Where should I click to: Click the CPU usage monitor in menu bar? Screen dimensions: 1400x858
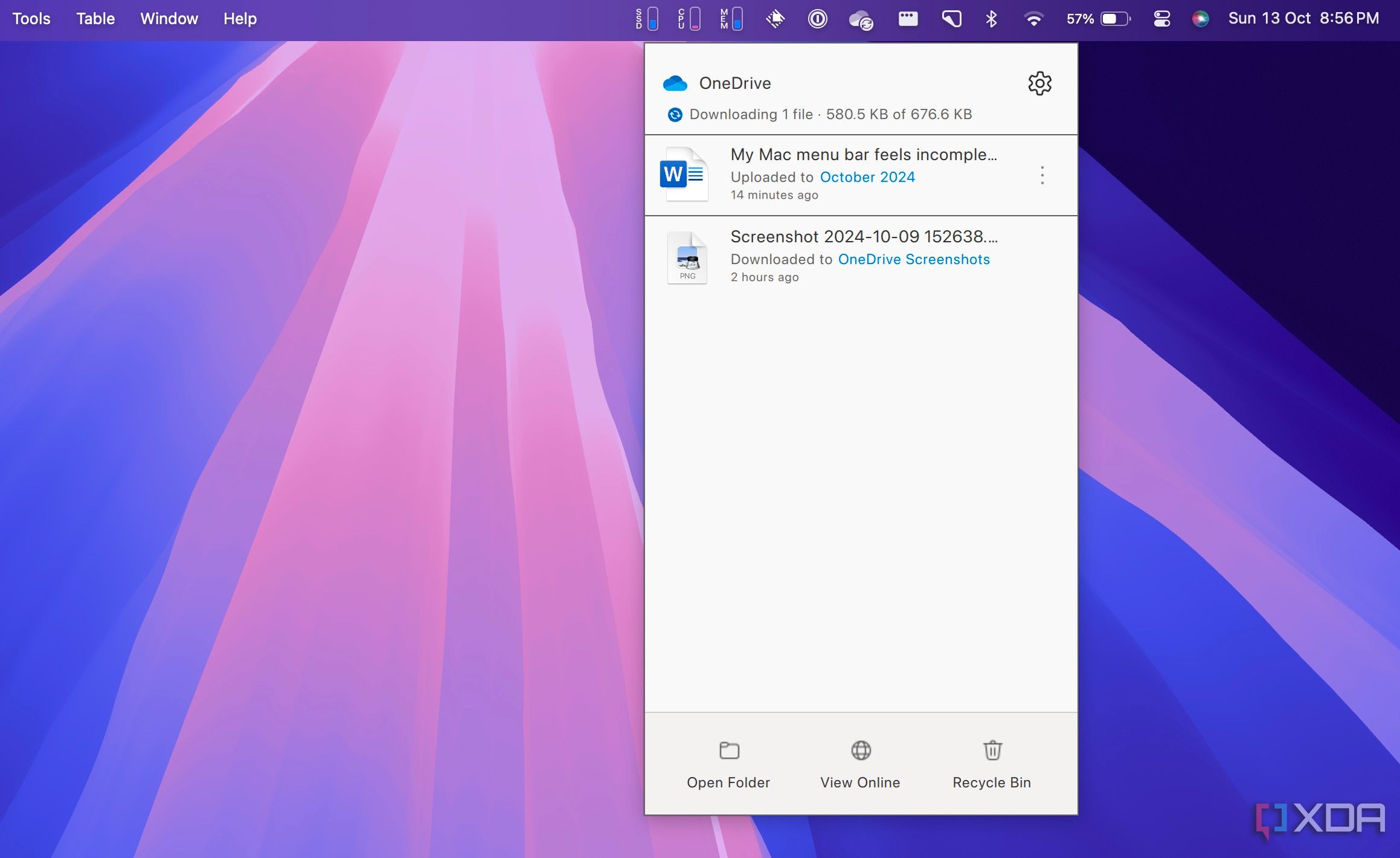[x=689, y=19]
